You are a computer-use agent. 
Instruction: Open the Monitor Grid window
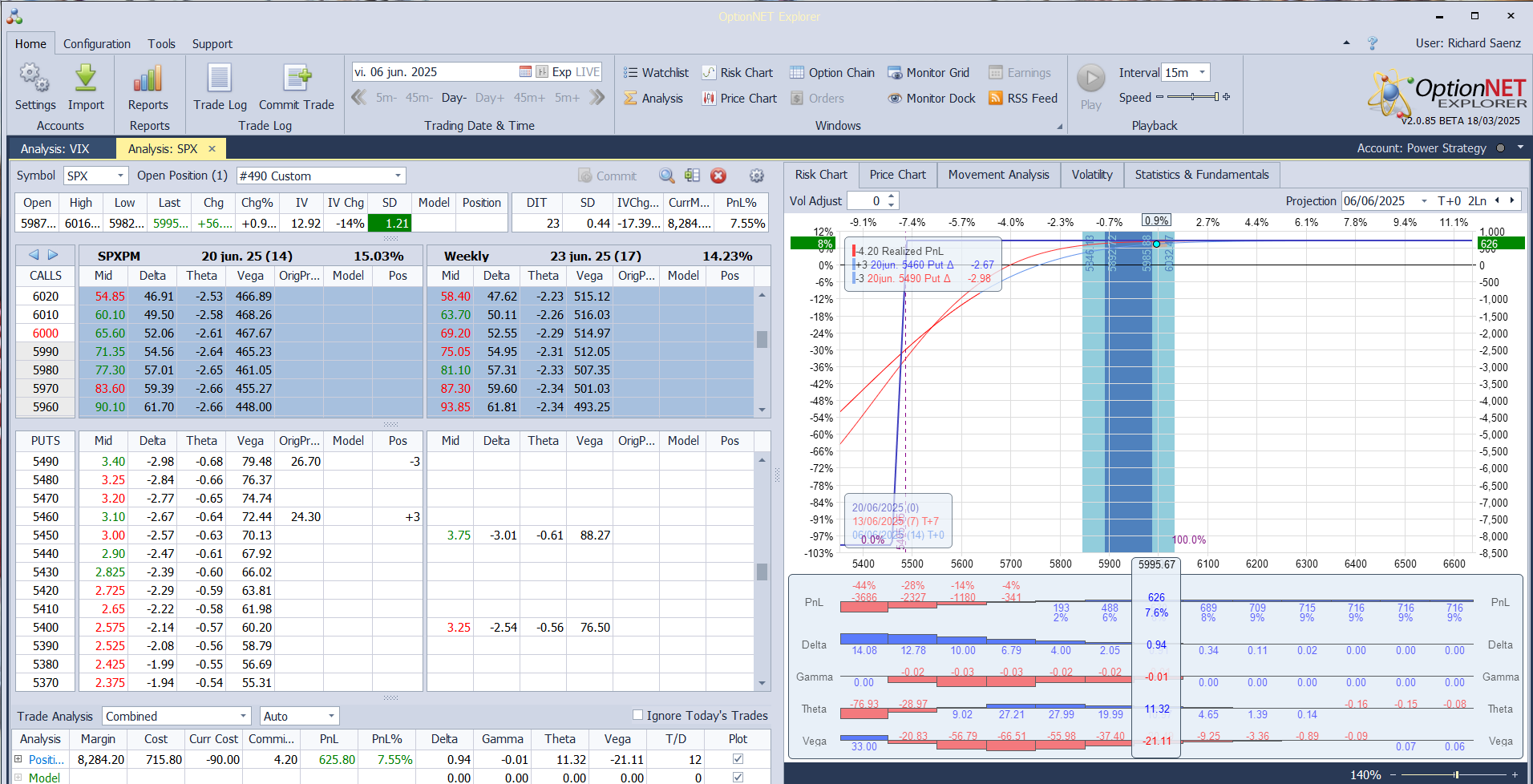click(928, 73)
